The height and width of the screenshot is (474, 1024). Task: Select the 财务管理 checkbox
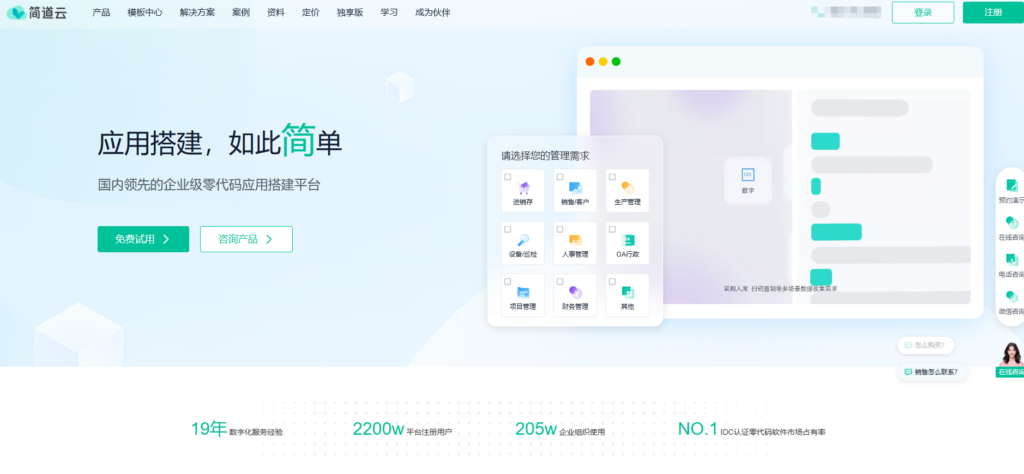pyautogui.click(x=560, y=281)
